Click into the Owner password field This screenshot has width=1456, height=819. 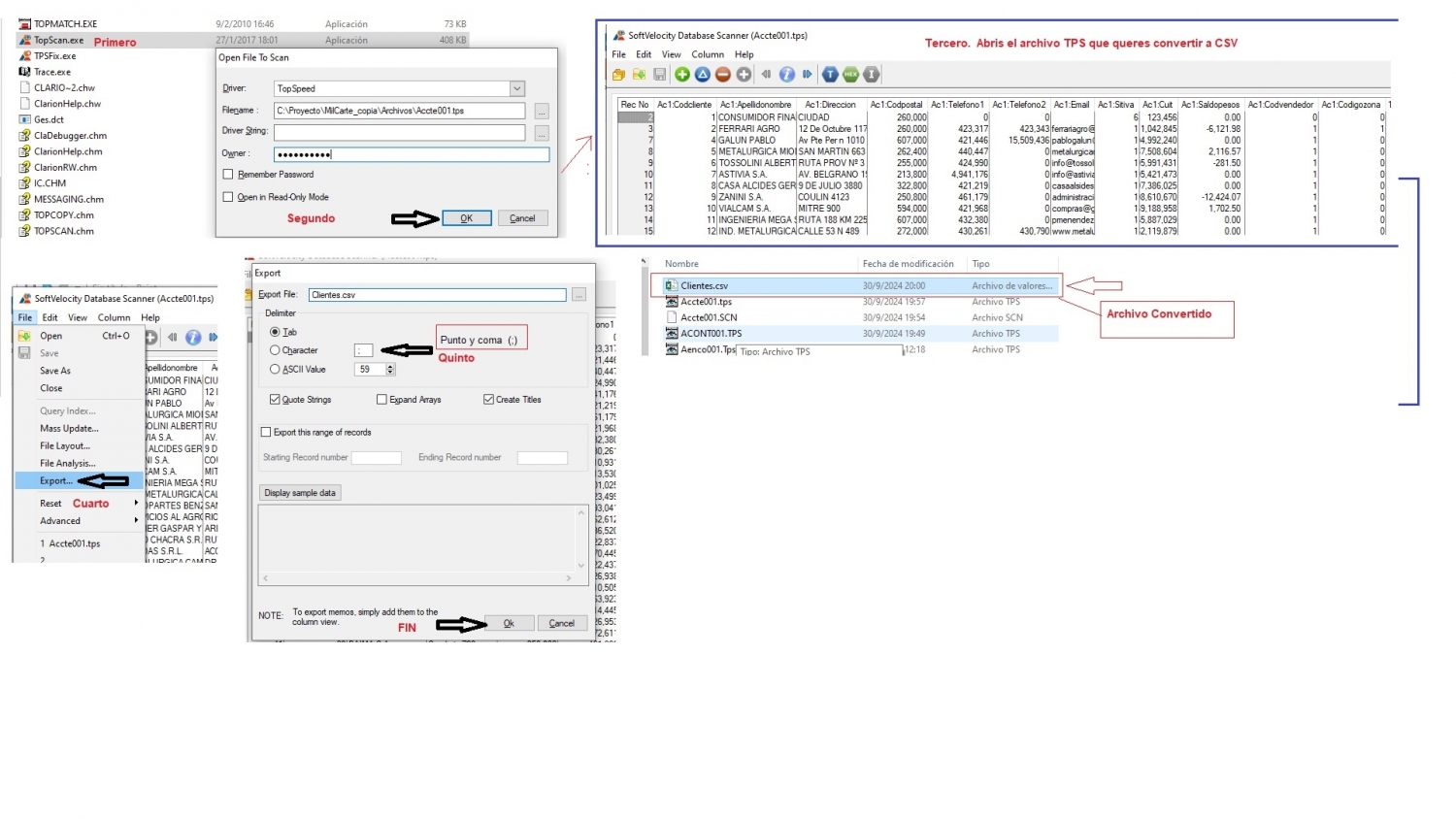click(x=412, y=153)
